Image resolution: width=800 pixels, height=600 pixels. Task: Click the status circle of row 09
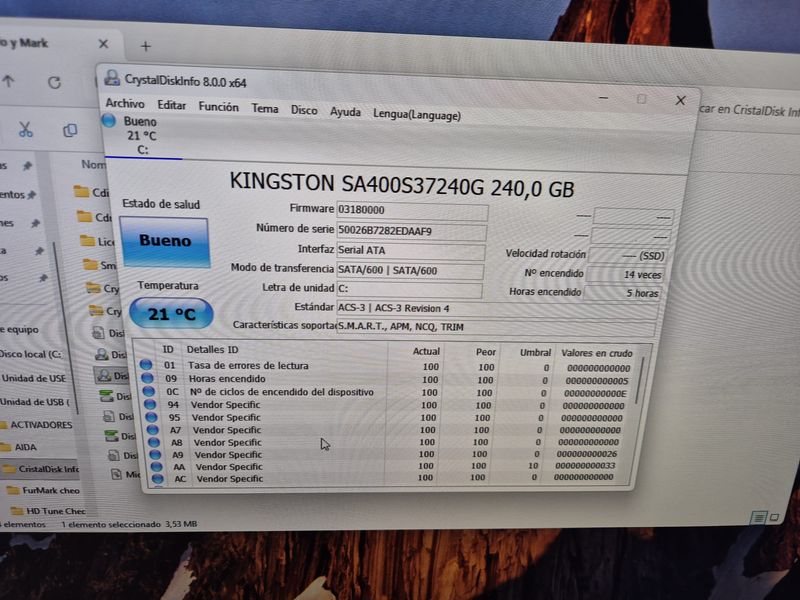[x=147, y=378]
